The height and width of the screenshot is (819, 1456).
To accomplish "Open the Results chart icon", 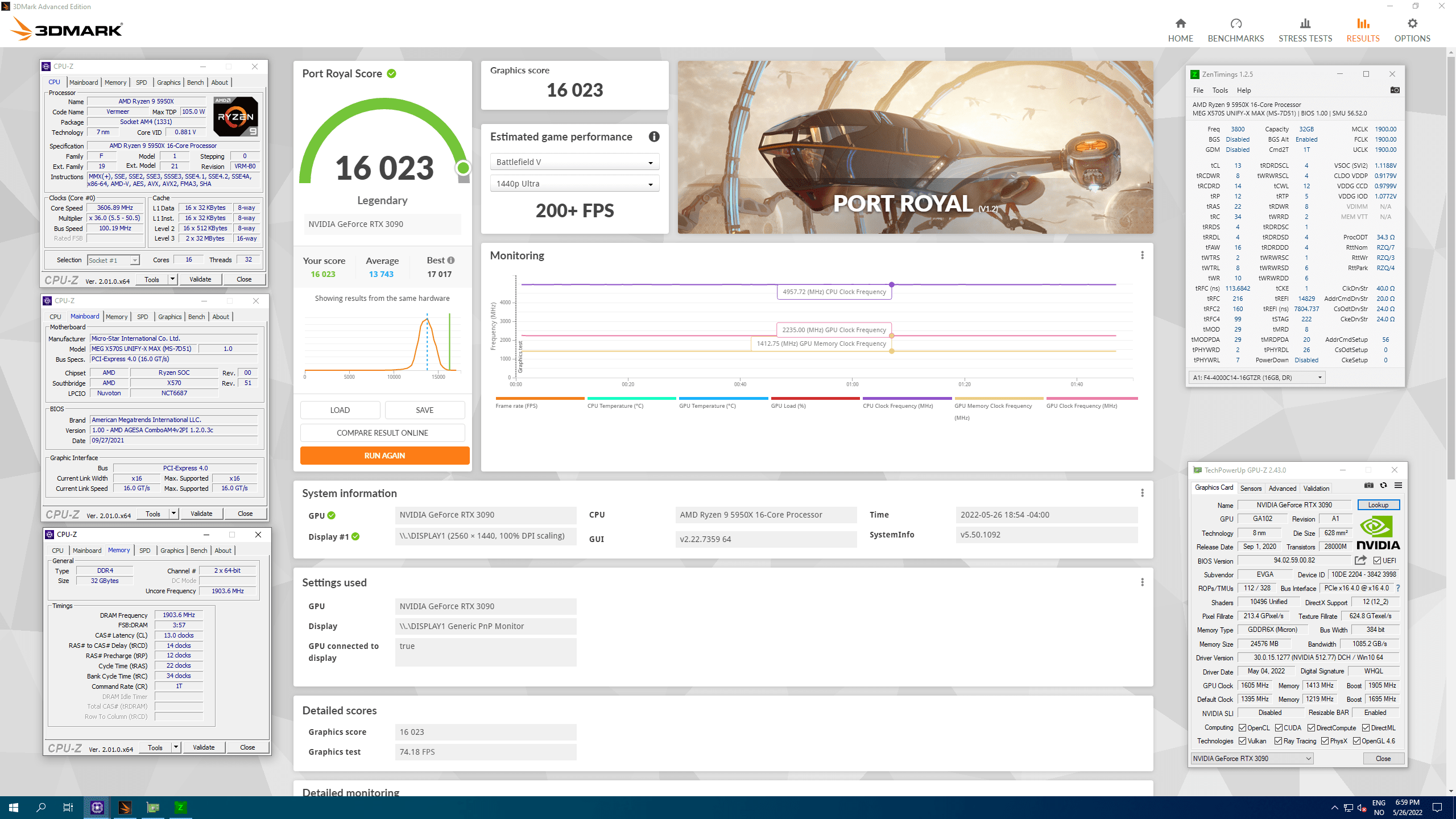I will (1363, 23).
